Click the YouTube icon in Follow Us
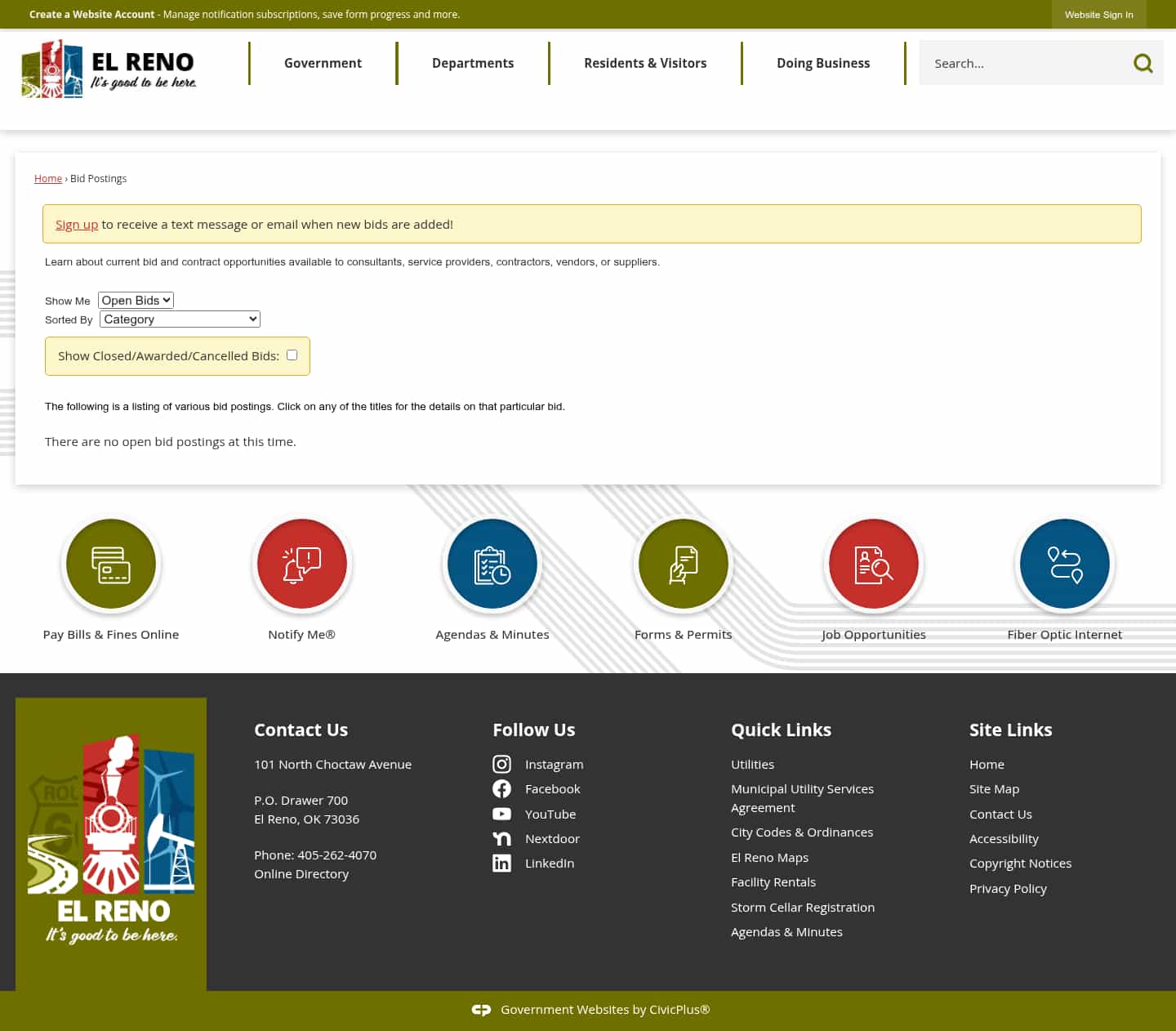 coord(501,814)
